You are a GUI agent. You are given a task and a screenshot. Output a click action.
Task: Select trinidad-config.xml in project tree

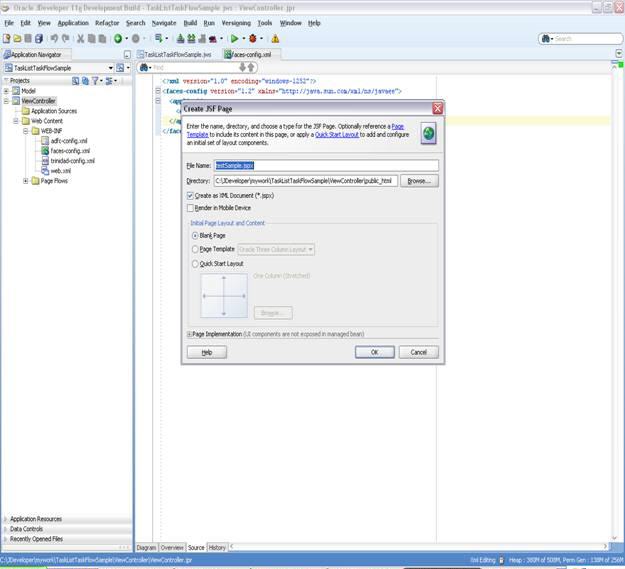click(x=73, y=161)
